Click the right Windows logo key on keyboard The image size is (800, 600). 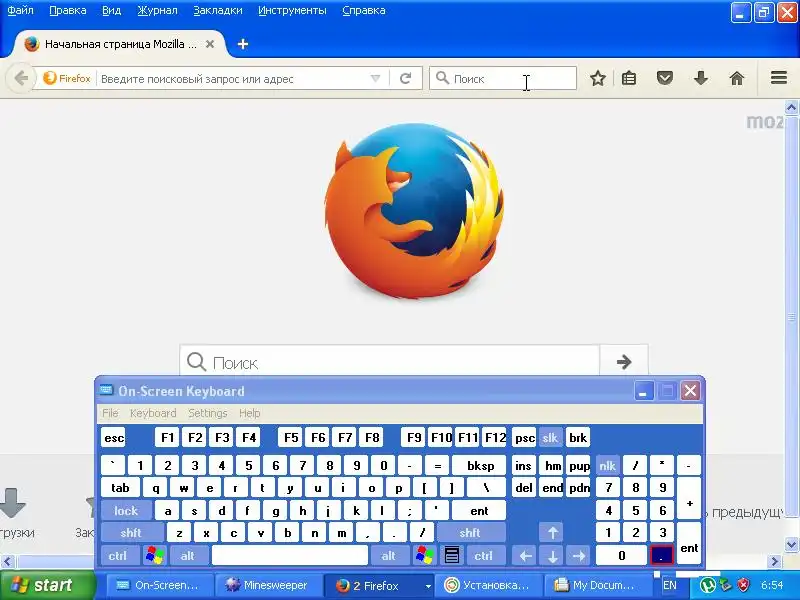point(424,555)
